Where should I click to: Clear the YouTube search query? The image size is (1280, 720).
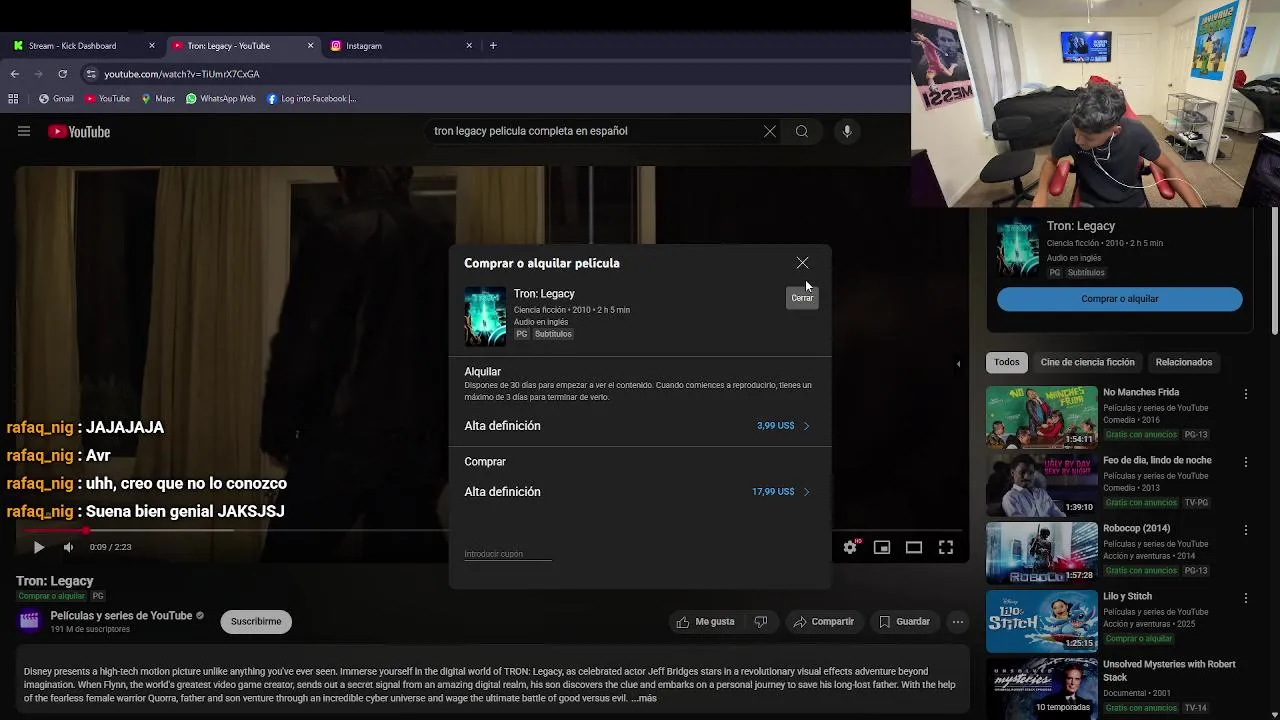point(770,131)
